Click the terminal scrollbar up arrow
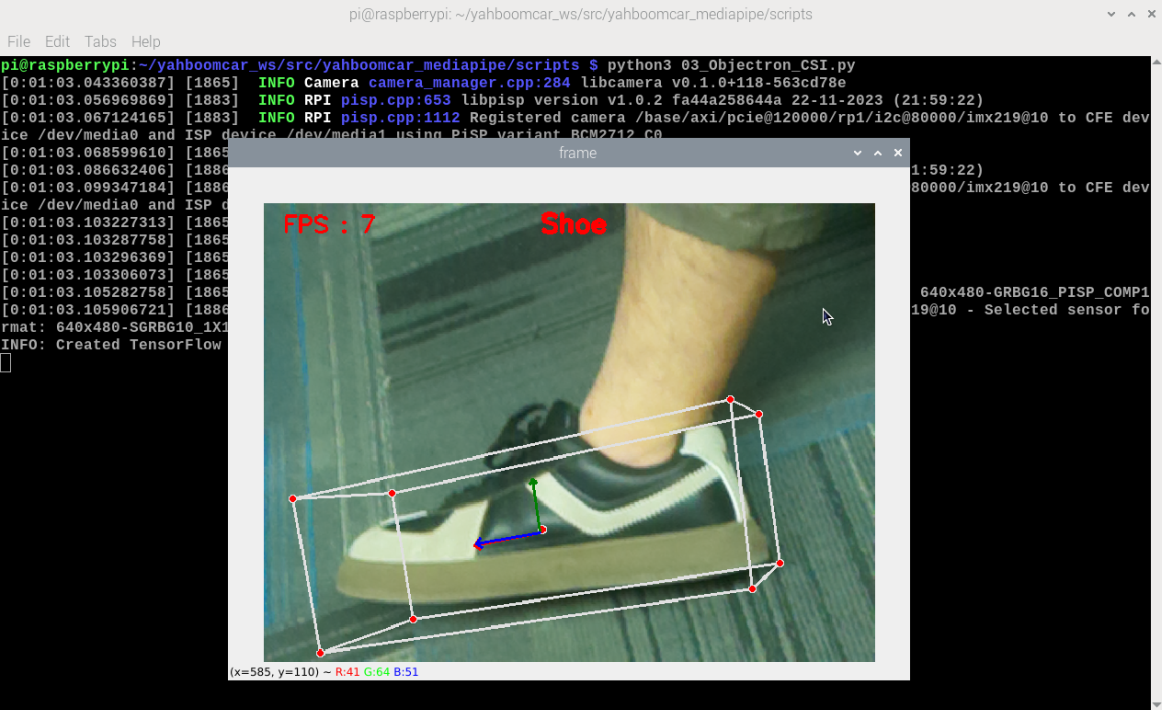The image size is (1162, 710). [x=1156, y=62]
